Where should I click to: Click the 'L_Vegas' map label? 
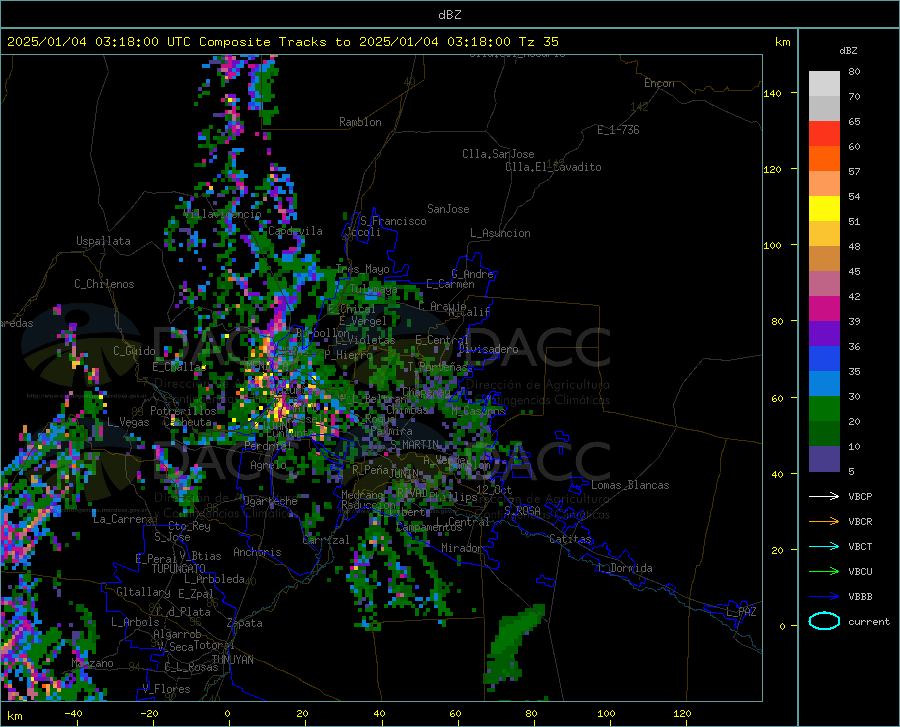click(128, 422)
